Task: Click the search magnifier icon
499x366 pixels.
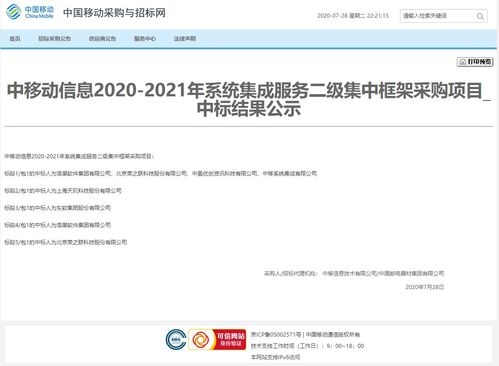Action: [x=480, y=16]
